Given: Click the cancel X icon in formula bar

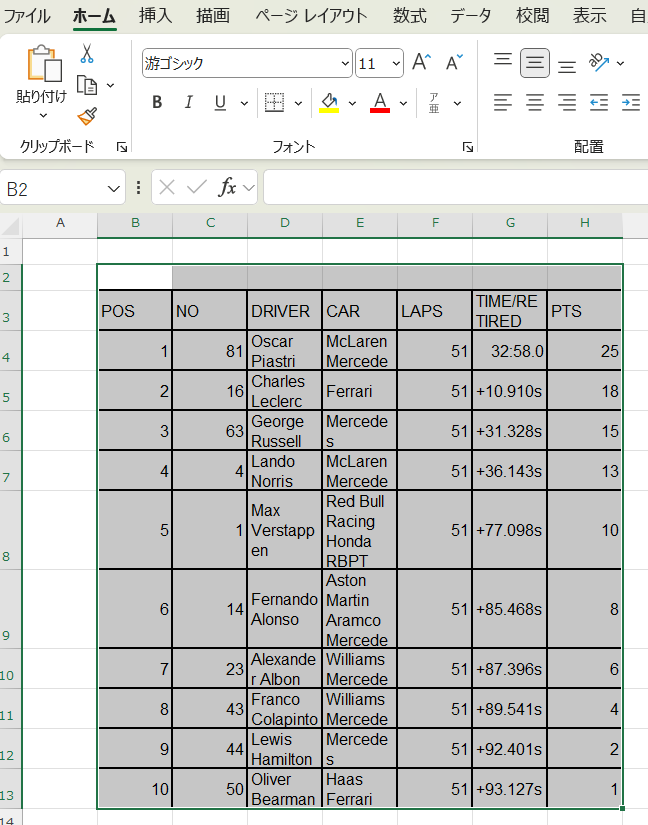Looking at the screenshot, I should pyautogui.click(x=167, y=187).
